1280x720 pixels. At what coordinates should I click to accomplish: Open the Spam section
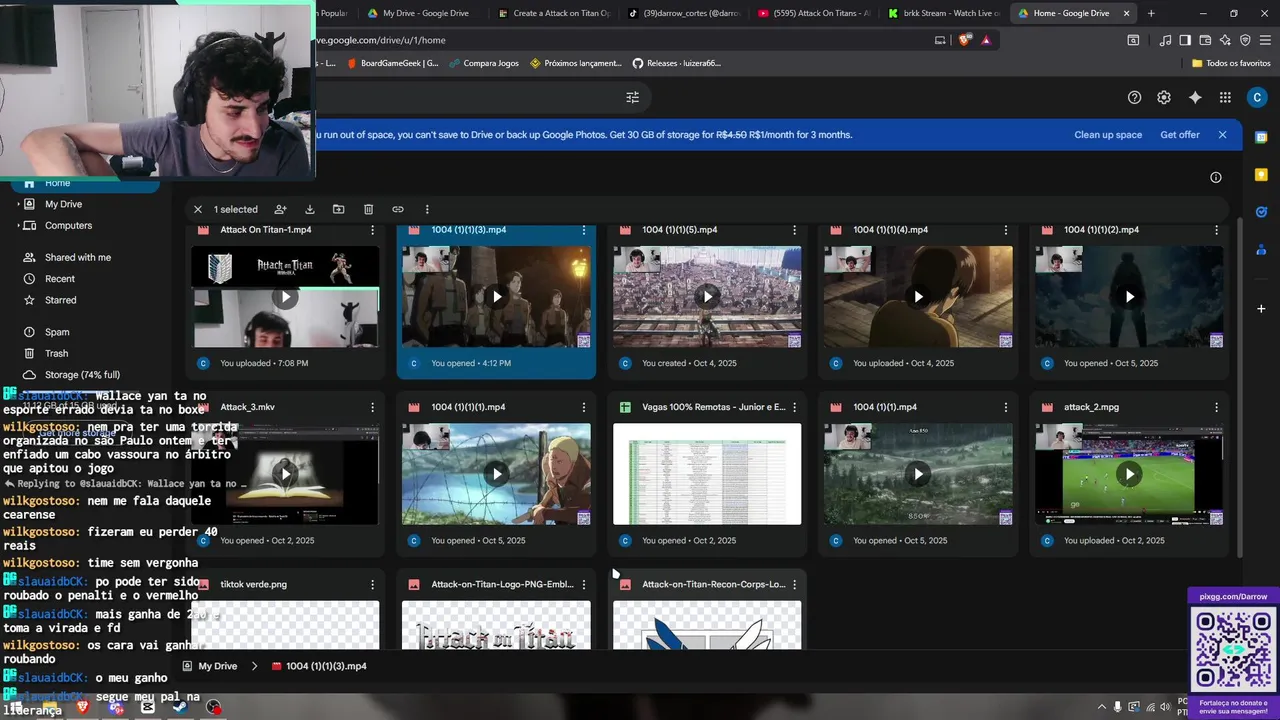tap(57, 332)
